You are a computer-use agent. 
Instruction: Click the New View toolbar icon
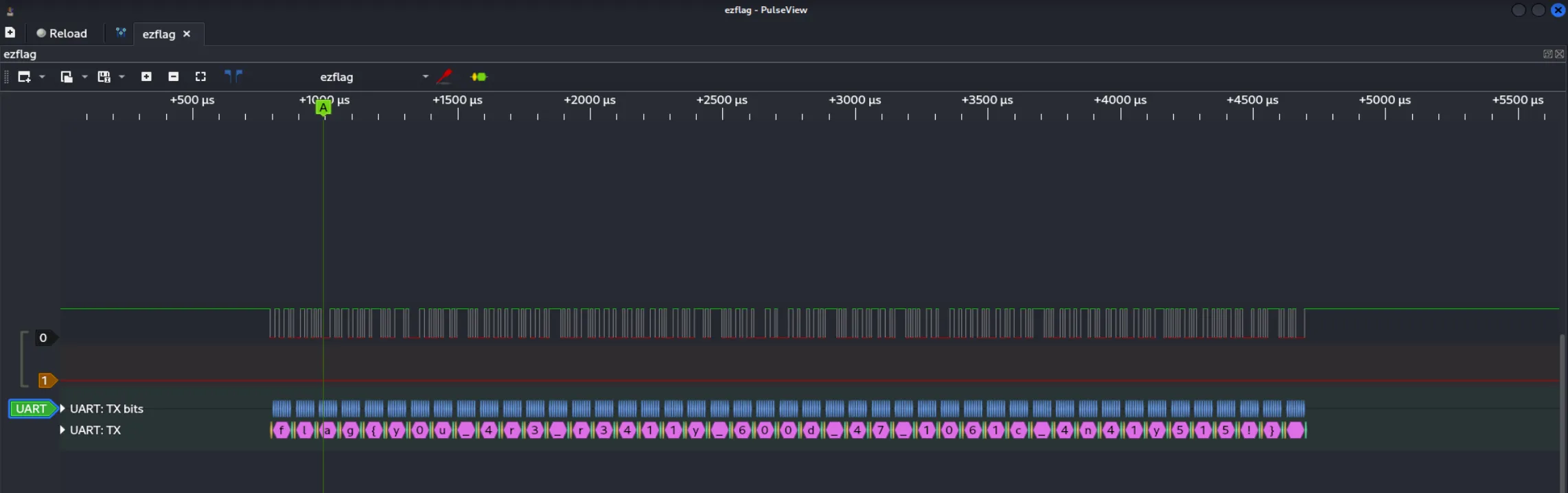pyautogui.click(x=24, y=77)
